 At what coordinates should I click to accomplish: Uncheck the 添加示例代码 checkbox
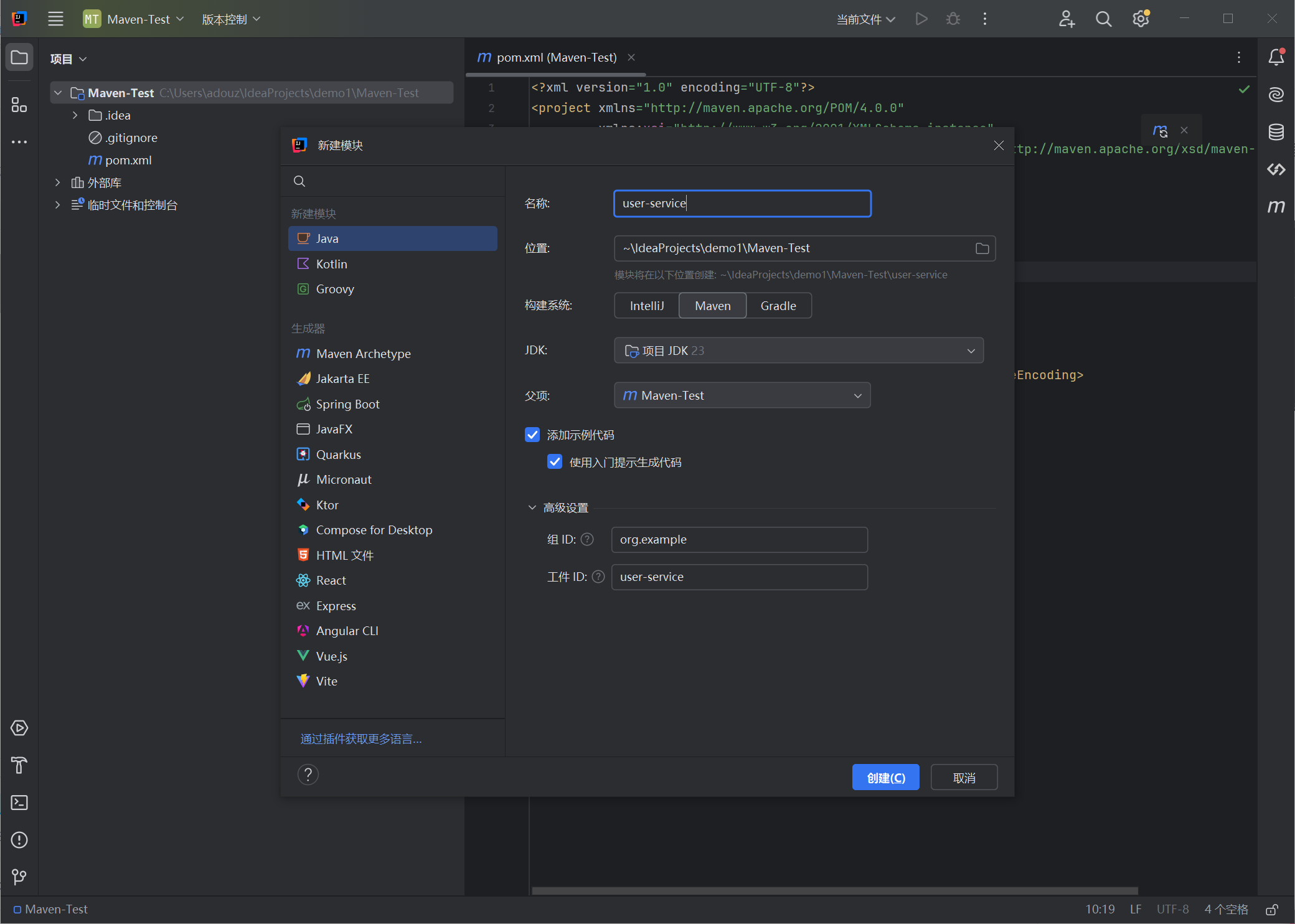point(532,435)
